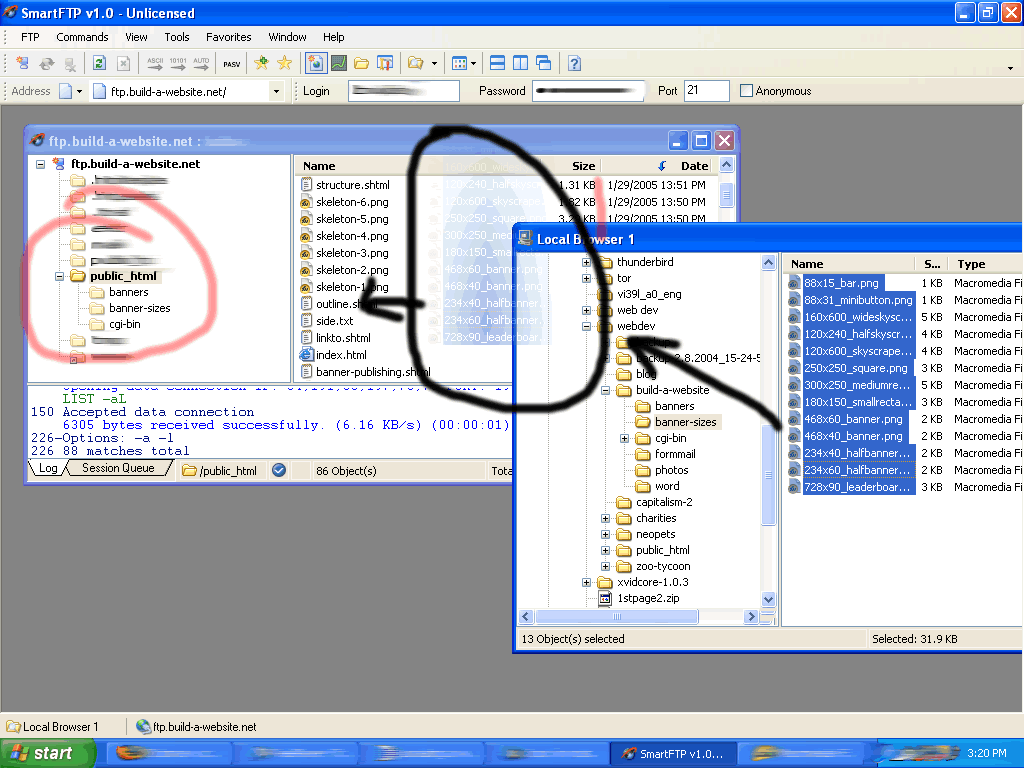The image size is (1024, 768).
Task: Open dropdown next to local browser icon
Action: click(434, 63)
